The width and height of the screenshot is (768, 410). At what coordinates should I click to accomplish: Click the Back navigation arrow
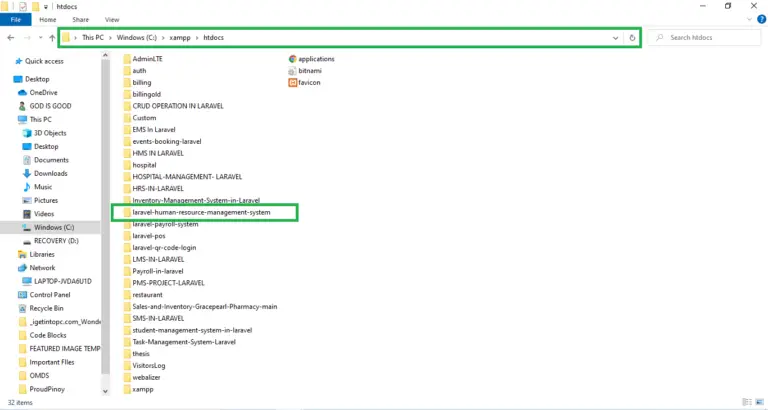[11, 38]
